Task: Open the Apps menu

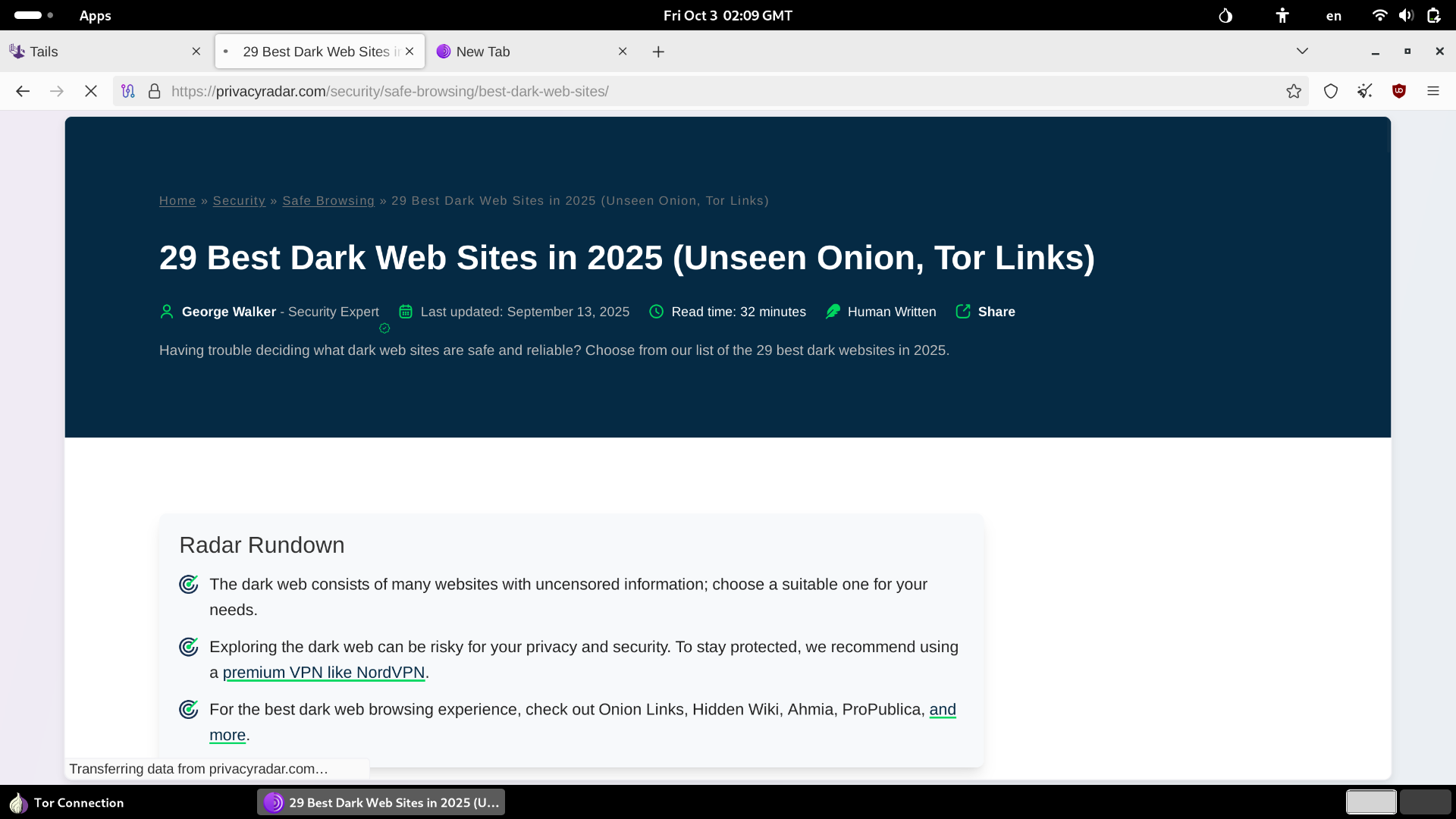Action: (x=95, y=15)
